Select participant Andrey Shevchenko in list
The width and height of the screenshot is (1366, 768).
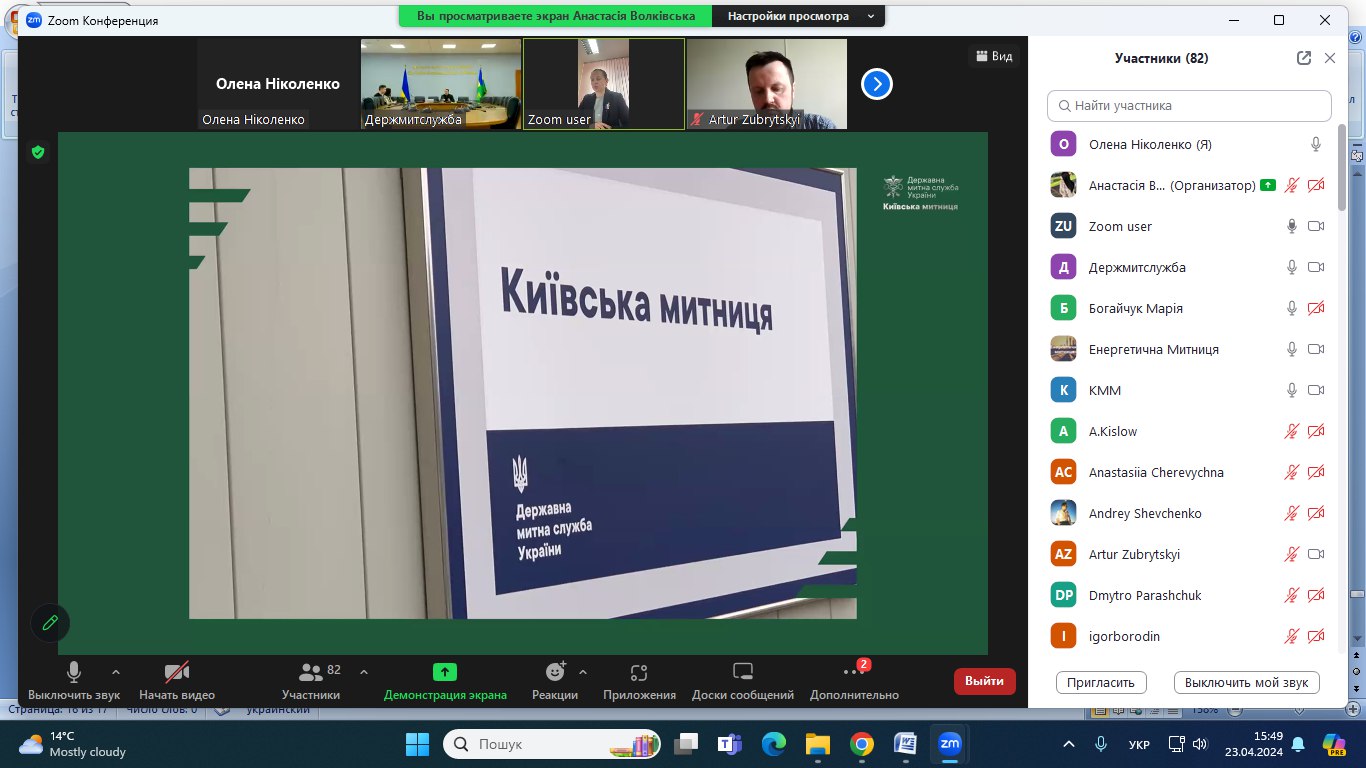click(x=1189, y=513)
